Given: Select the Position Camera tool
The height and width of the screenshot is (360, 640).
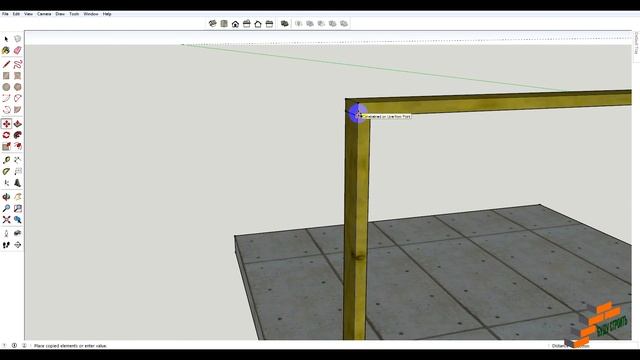Looking at the screenshot, I should click(x=6, y=233).
